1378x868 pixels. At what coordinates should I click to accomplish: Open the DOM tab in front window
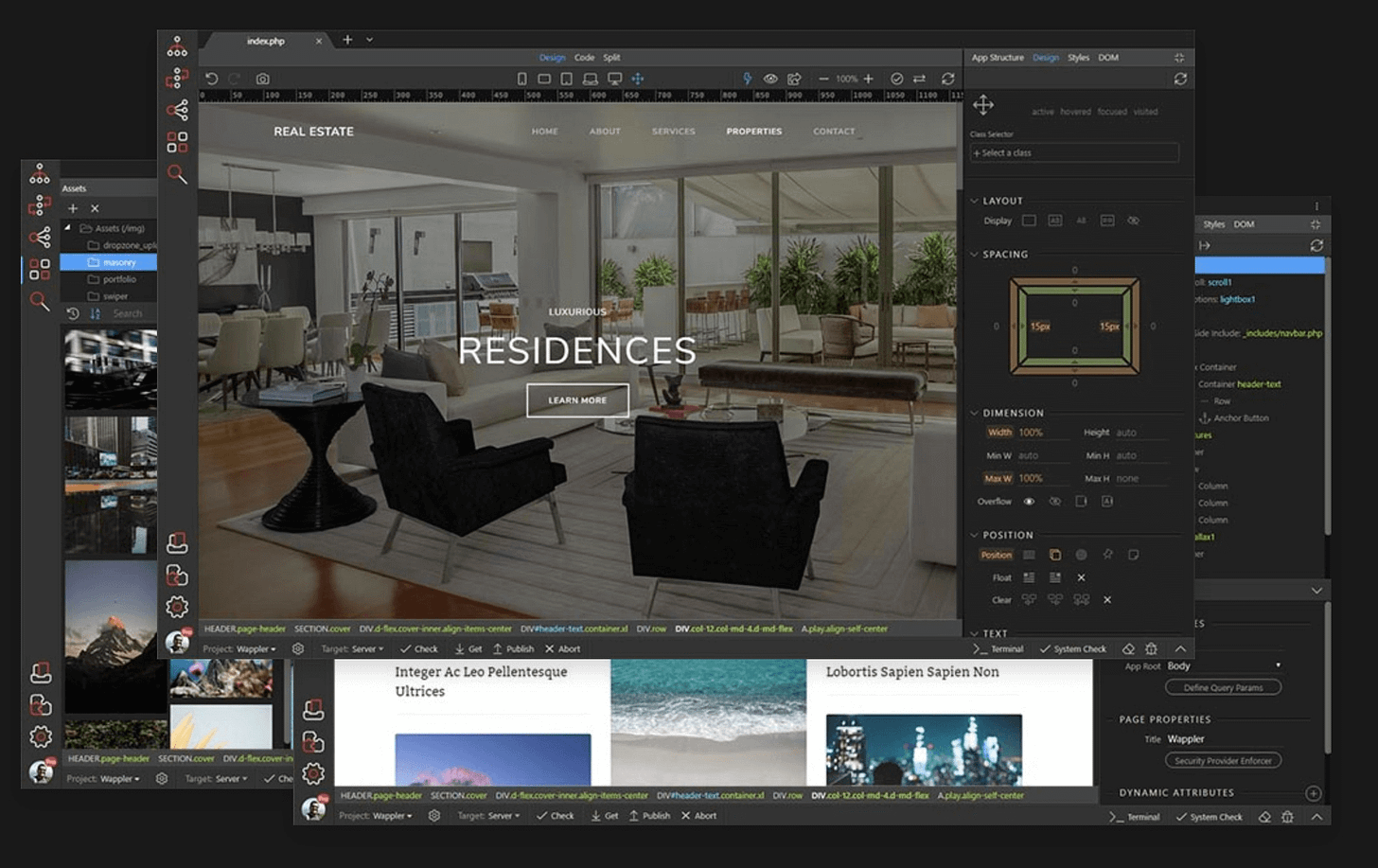tap(1108, 58)
